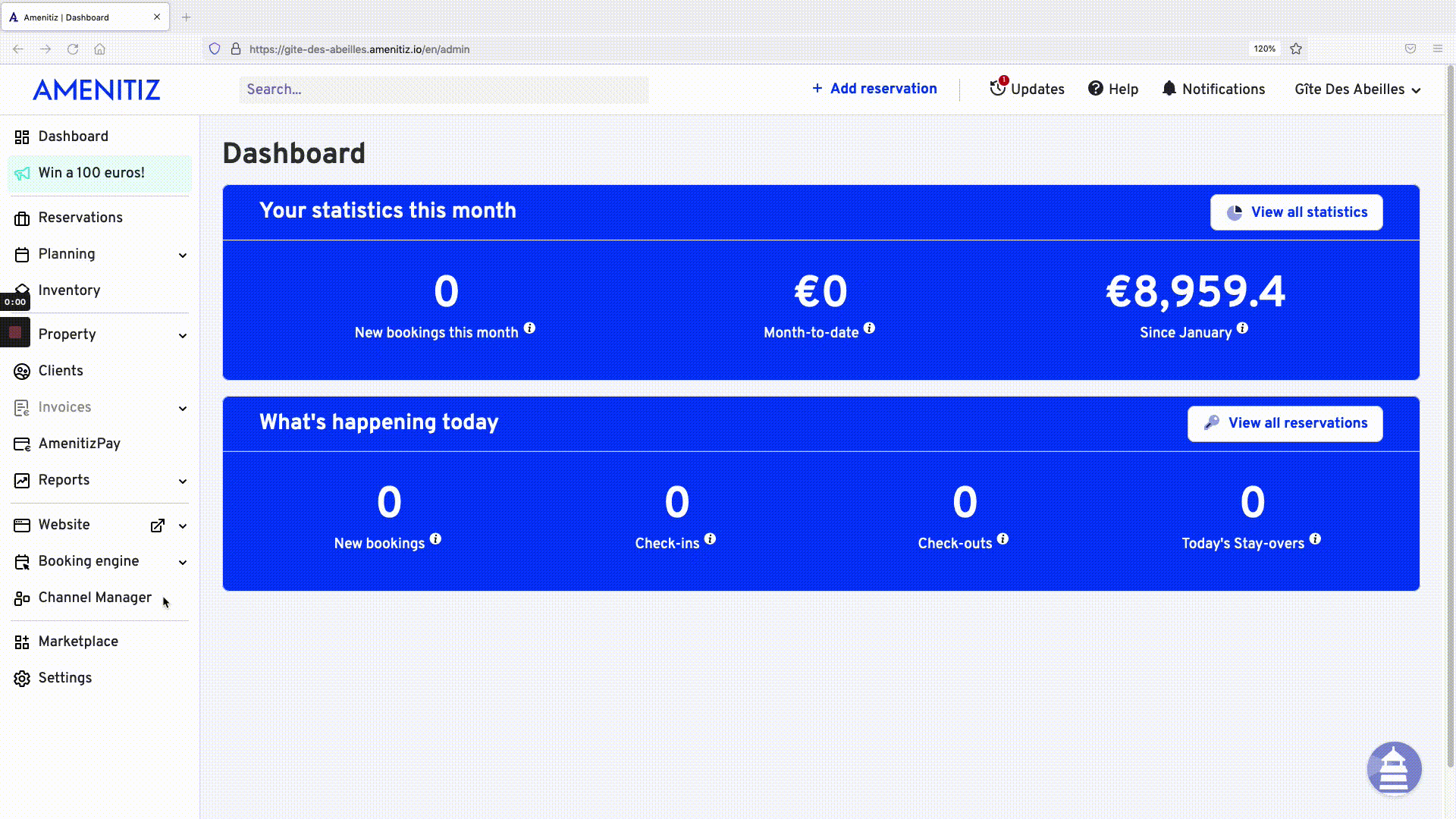Open a new browser tab with plus
Viewport: 1456px width, 819px height.
[x=186, y=17]
